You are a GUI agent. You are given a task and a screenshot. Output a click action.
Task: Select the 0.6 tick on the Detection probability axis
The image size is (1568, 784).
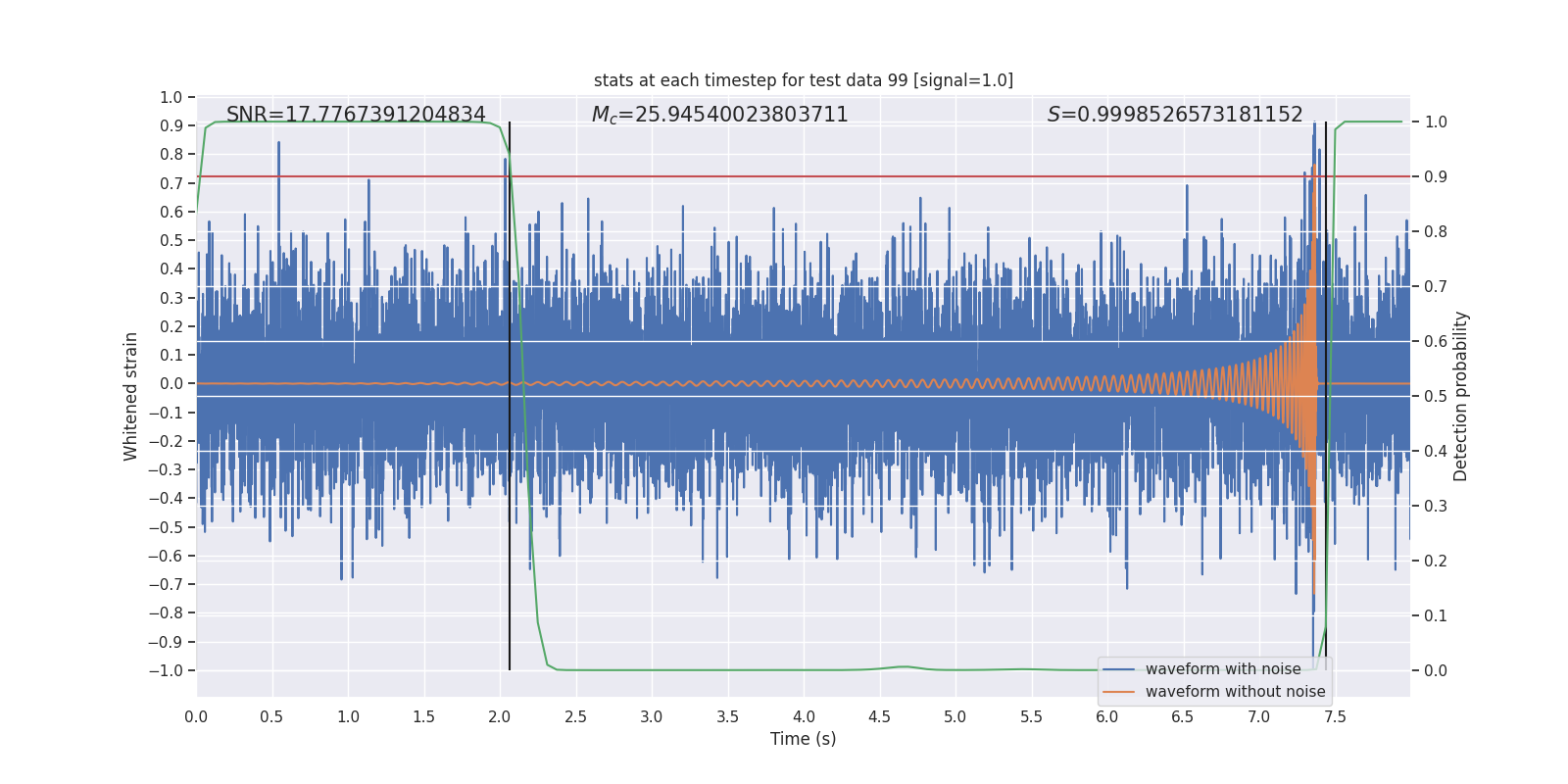1436,342
